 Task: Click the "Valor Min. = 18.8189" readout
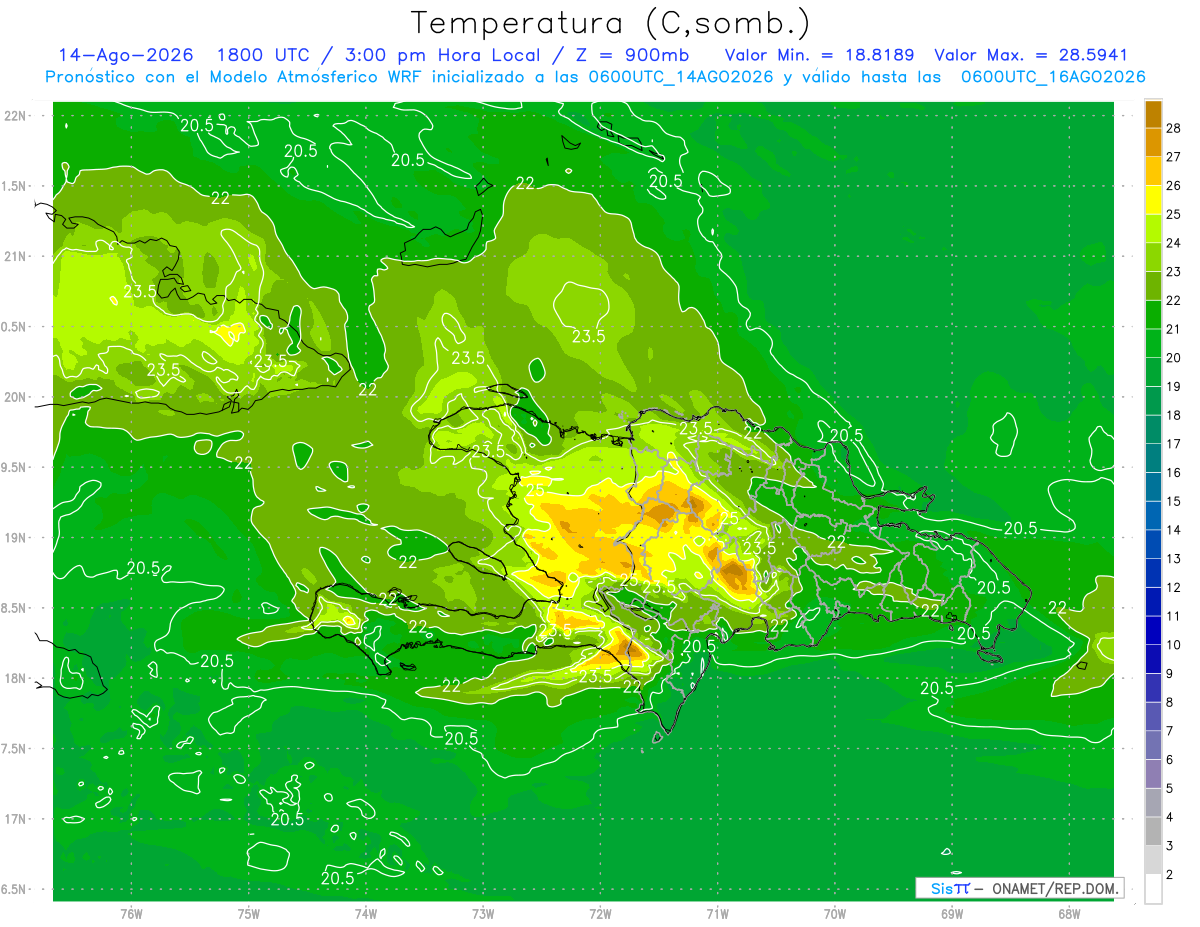coord(819,56)
